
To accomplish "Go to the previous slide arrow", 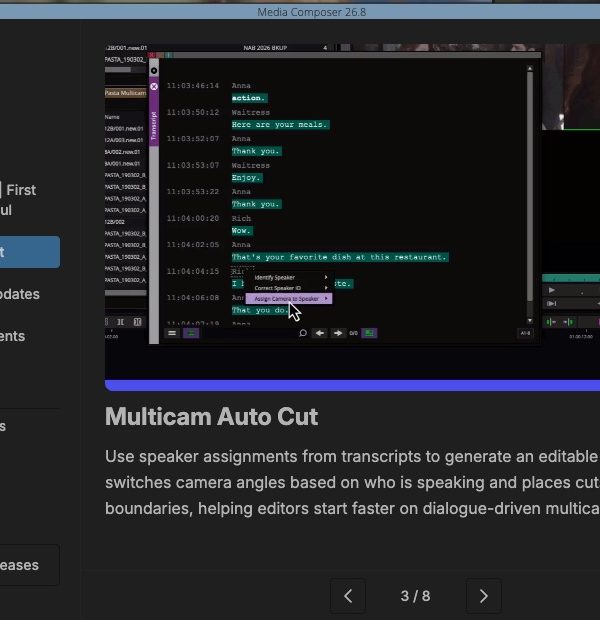I will coord(348,595).
